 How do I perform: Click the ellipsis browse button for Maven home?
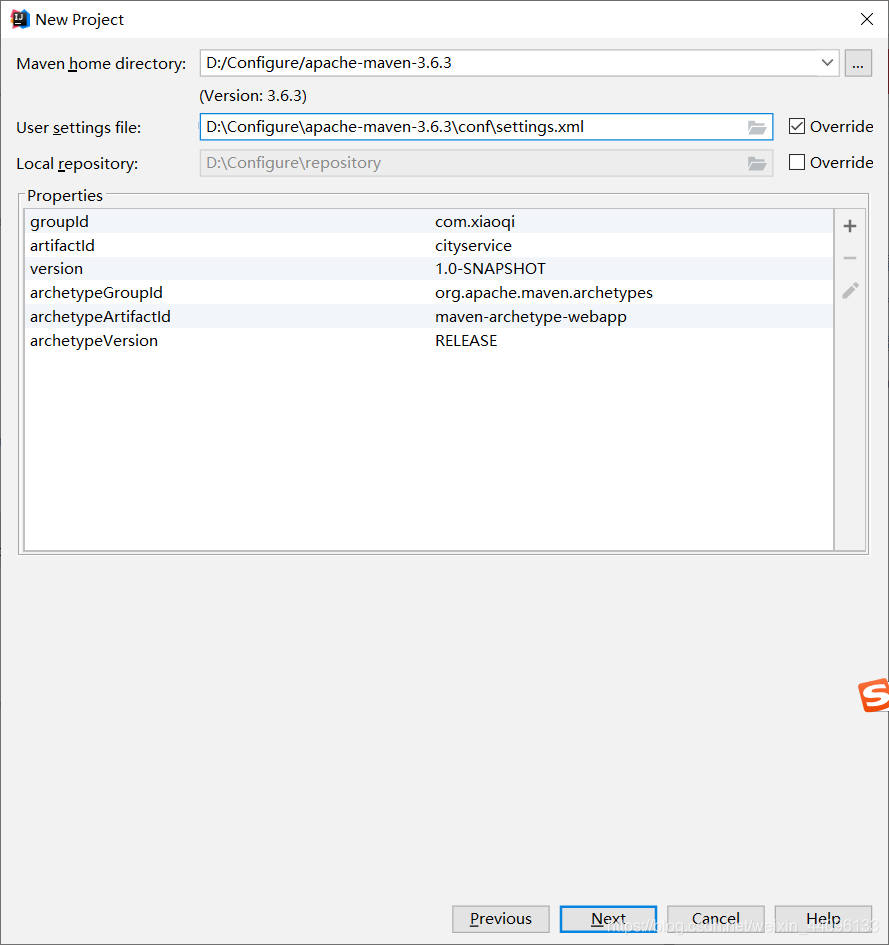tap(858, 63)
